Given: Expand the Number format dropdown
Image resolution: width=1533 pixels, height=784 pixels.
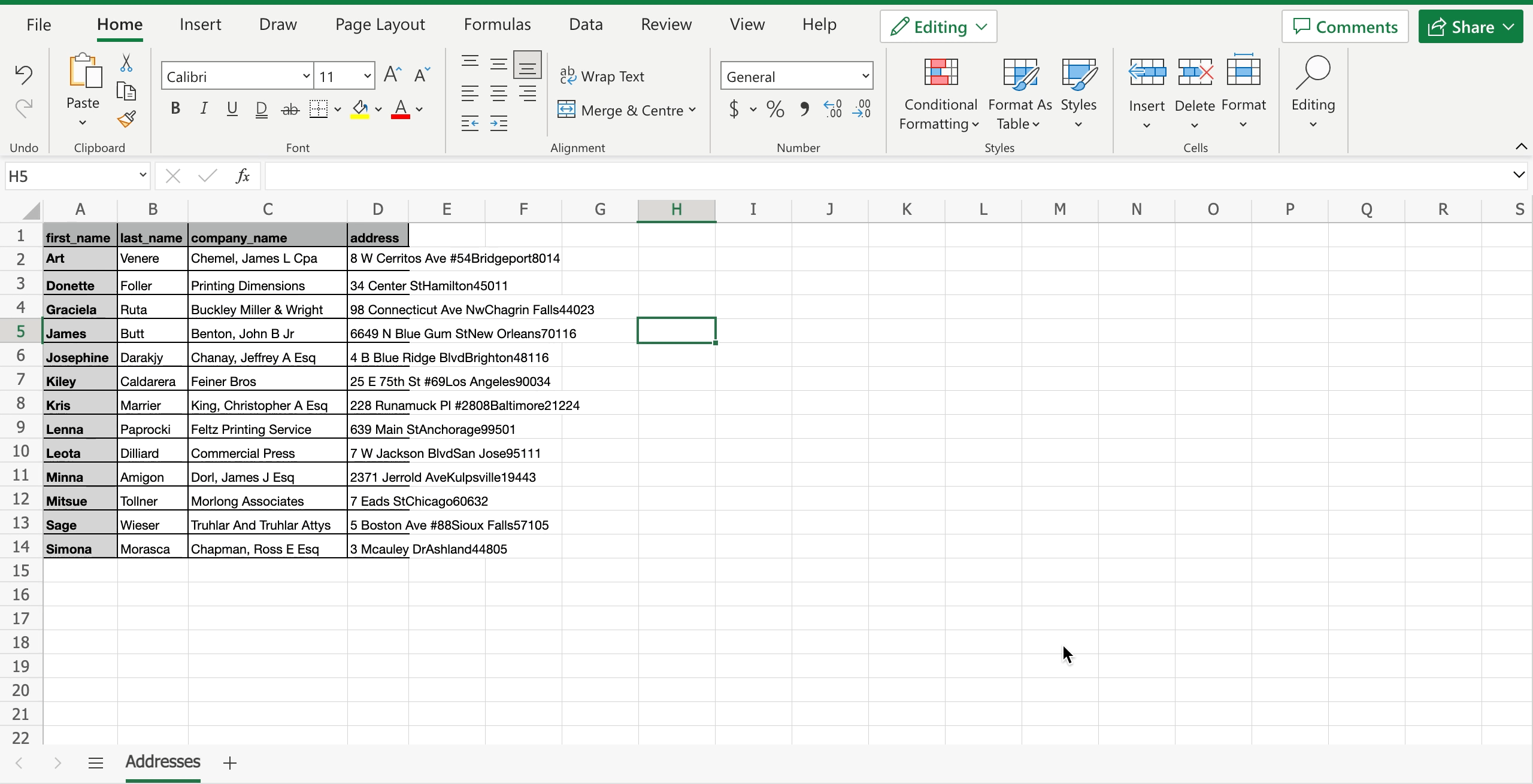Looking at the screenshot, I should click(x=862, y=76).
